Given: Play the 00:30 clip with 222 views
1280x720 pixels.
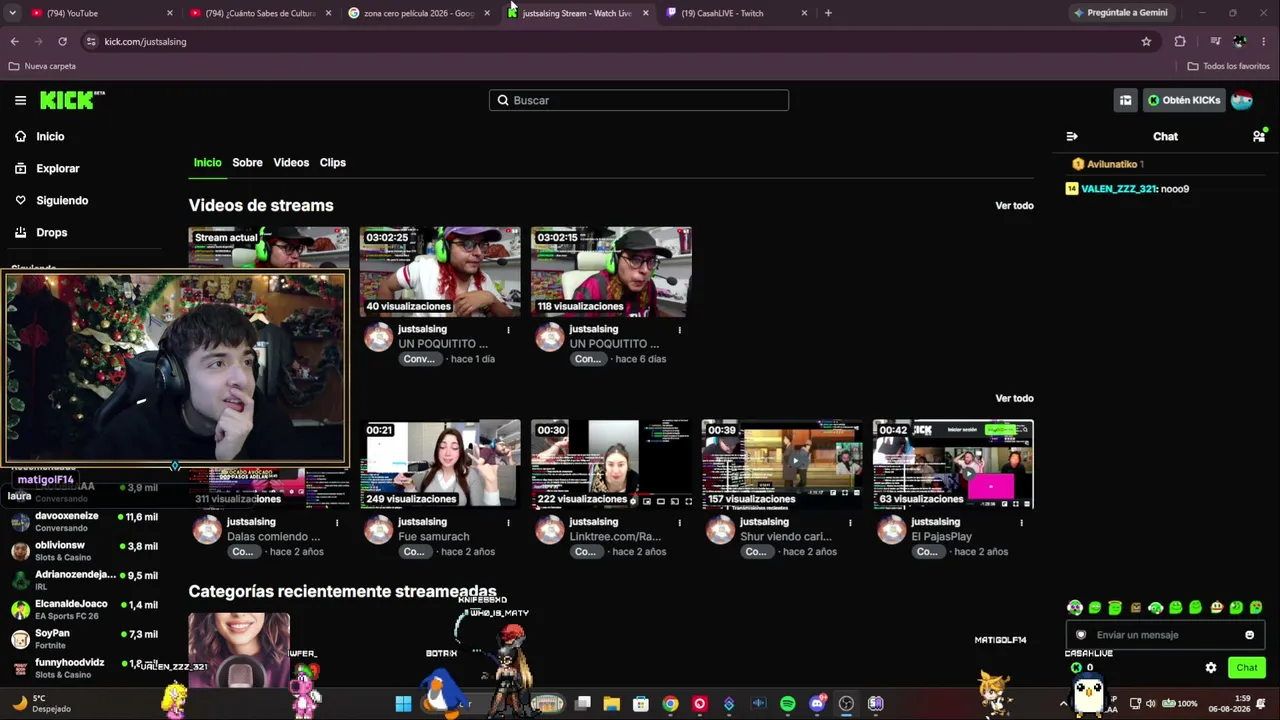Looking at the screenshot, I should click(x=611, y=465).
